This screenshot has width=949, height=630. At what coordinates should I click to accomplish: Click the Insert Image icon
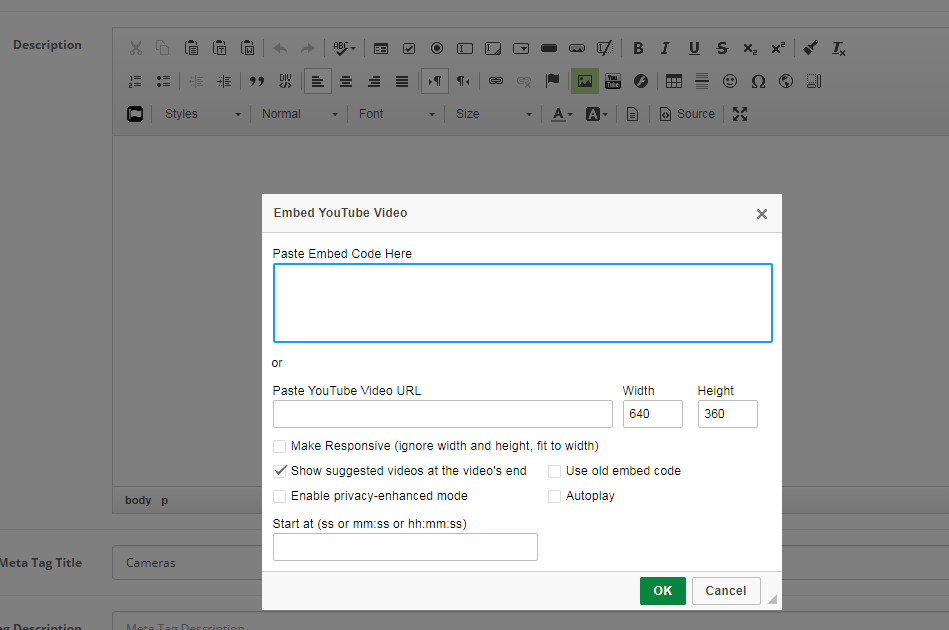[585, 81]
